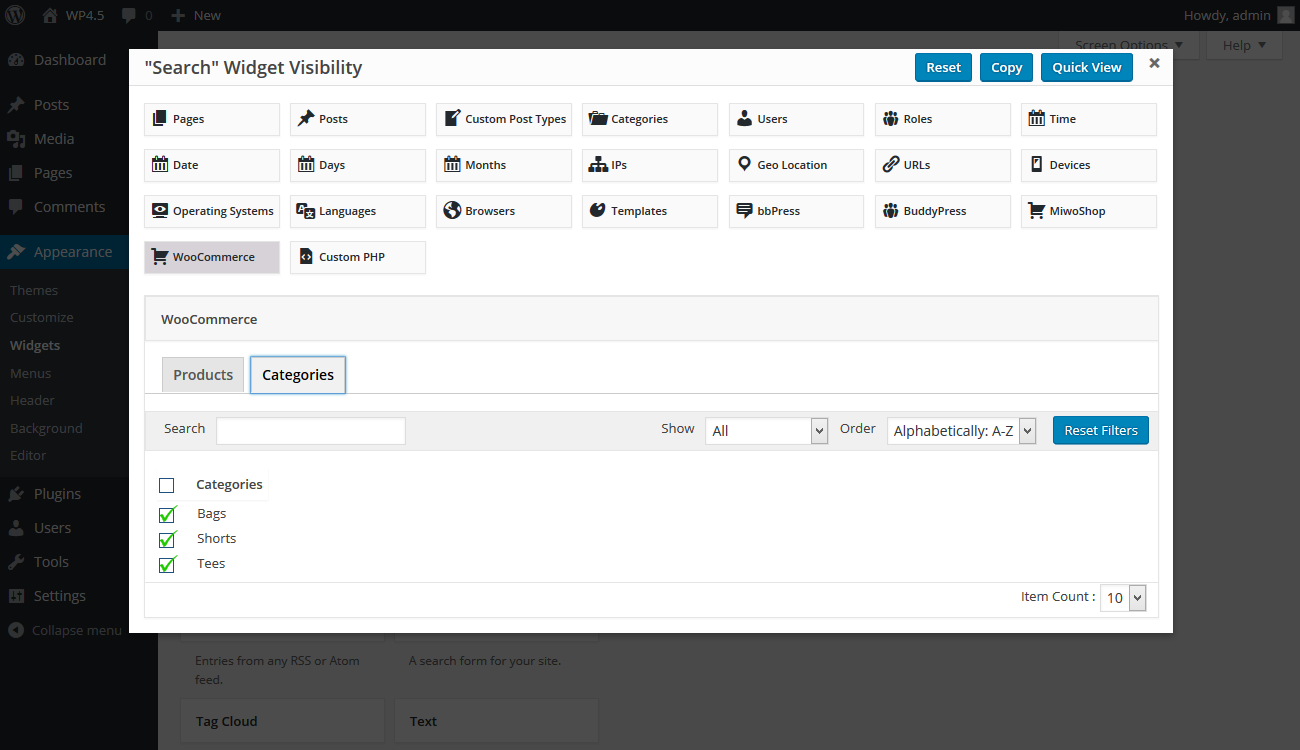
Task: Click the Customize submenu link
Action: click(x=42, y=317)
